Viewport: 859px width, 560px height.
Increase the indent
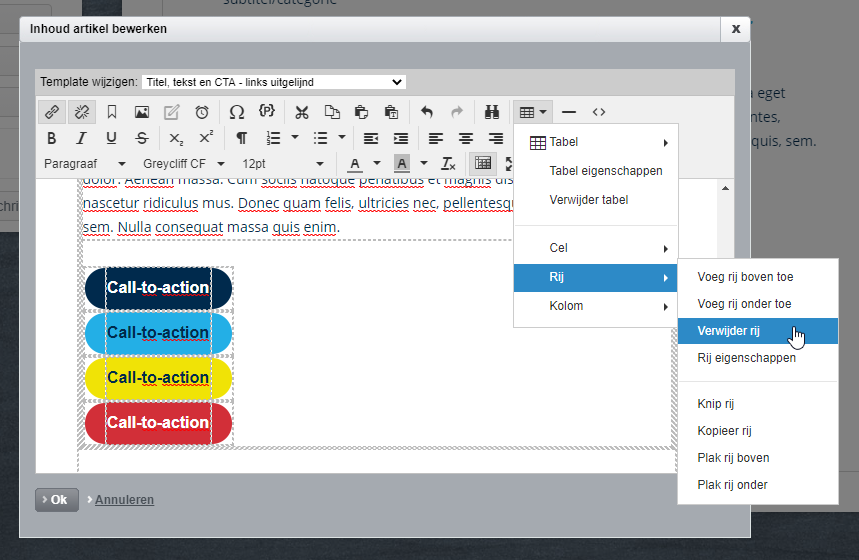click(x=401, y=138)
